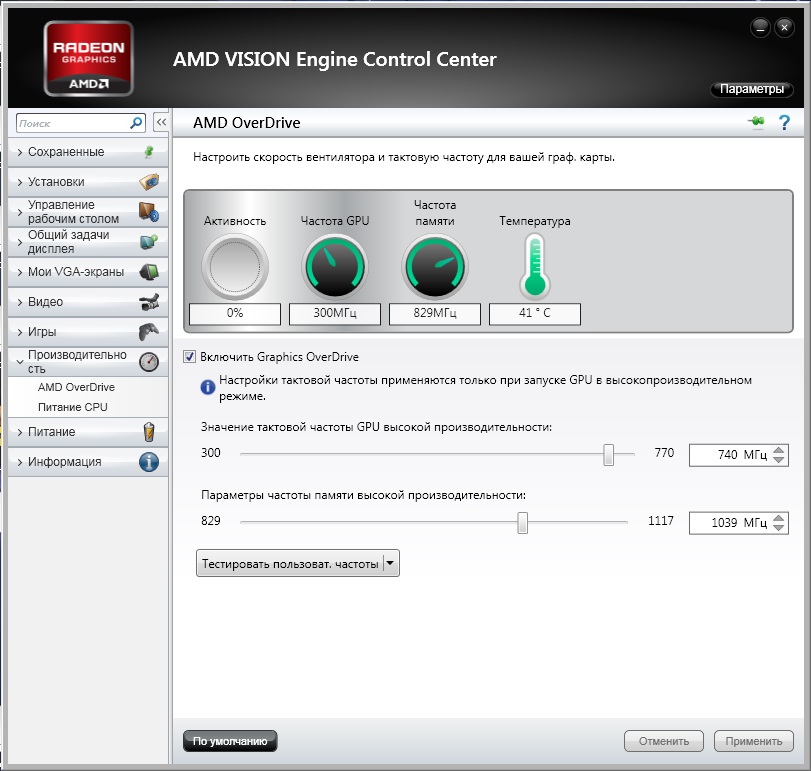Click the Производительность gauge icon

coord(149,361)
